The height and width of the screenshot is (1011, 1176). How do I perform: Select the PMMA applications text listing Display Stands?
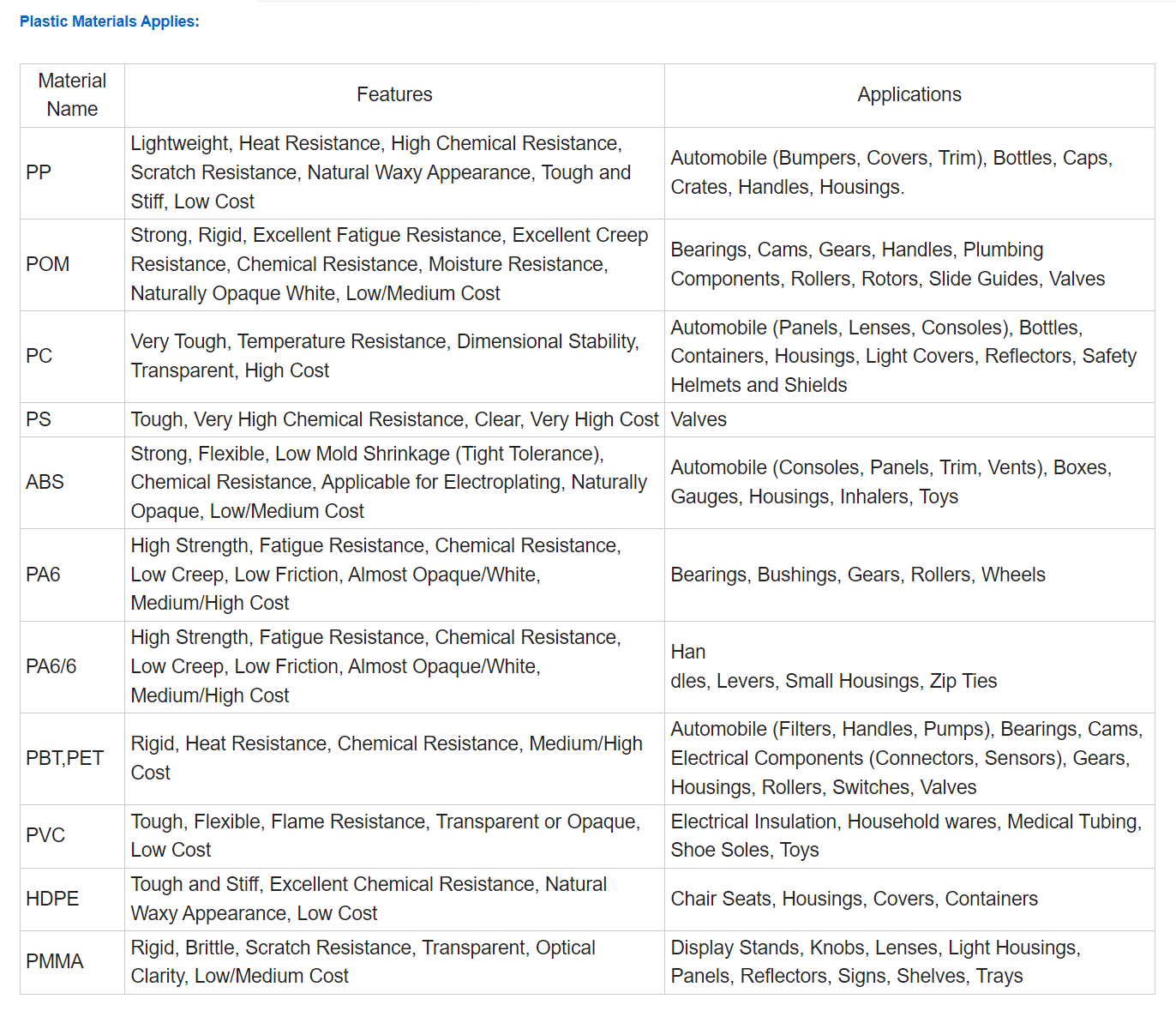coord(874,961)
